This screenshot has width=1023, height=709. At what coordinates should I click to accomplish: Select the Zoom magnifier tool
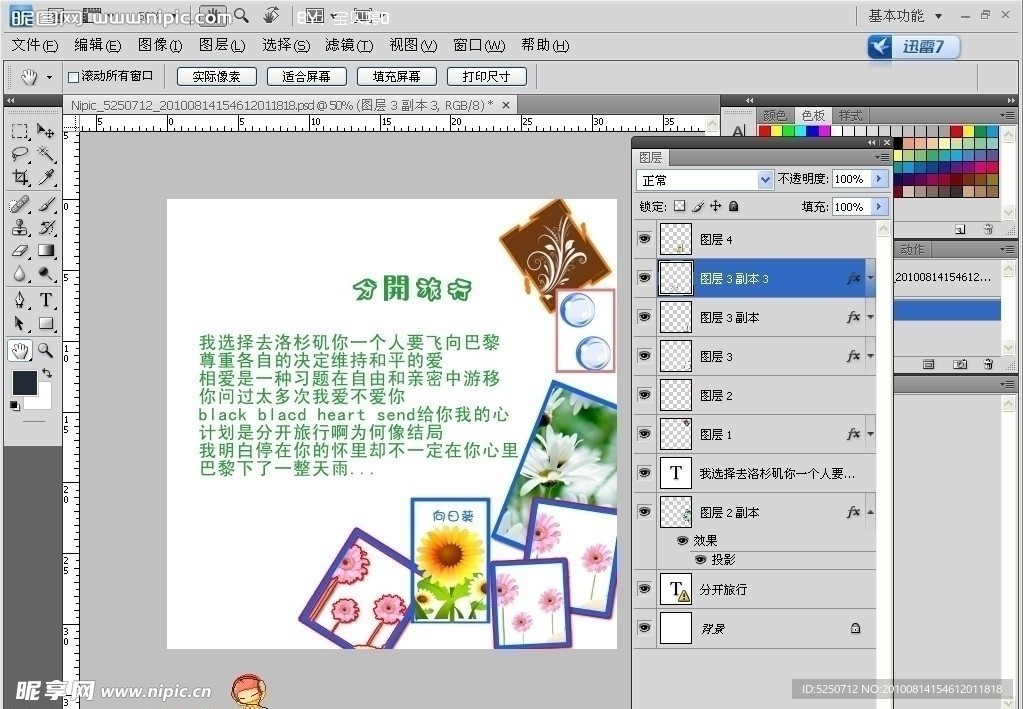(46, 350)
